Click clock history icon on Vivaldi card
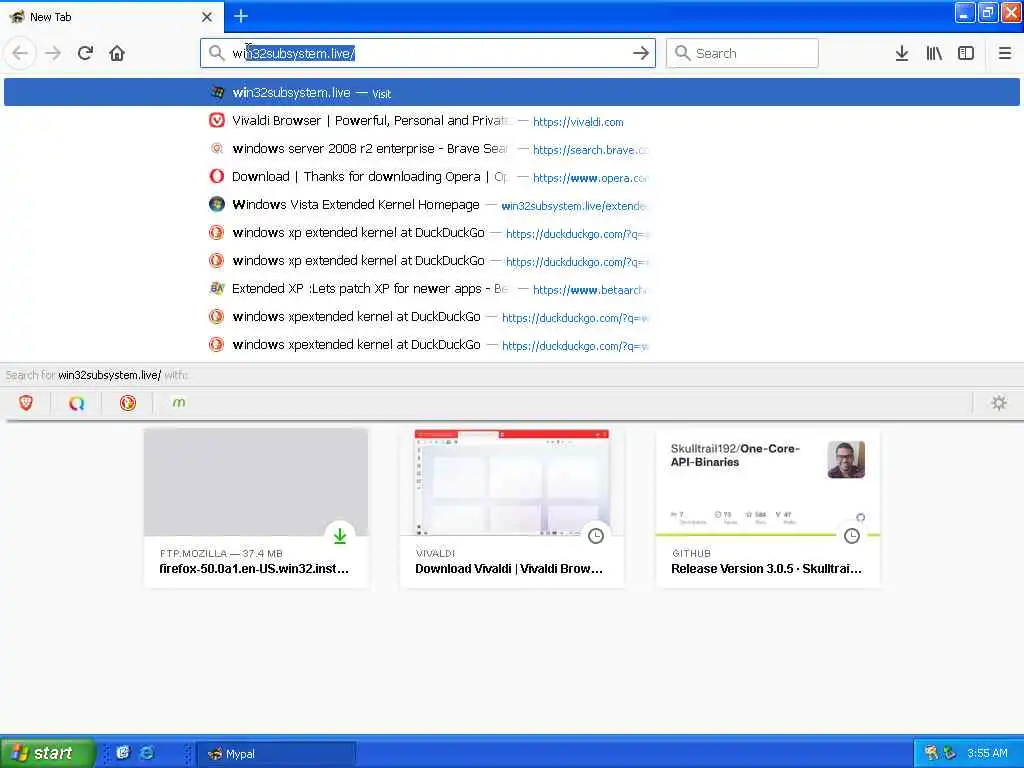The width and height of the screenshot is (1024, 768). pos(596,536)
